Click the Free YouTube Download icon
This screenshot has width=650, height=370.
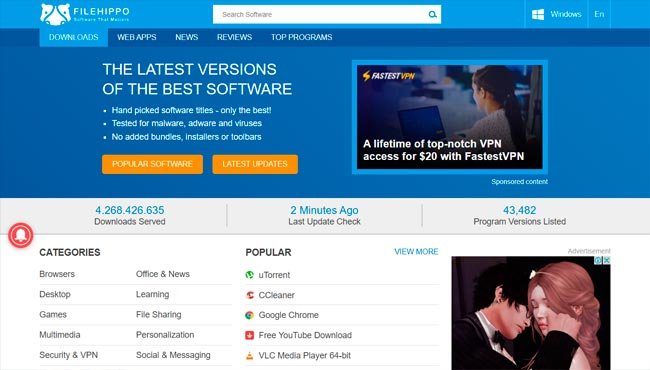click(x=249, y=335)
